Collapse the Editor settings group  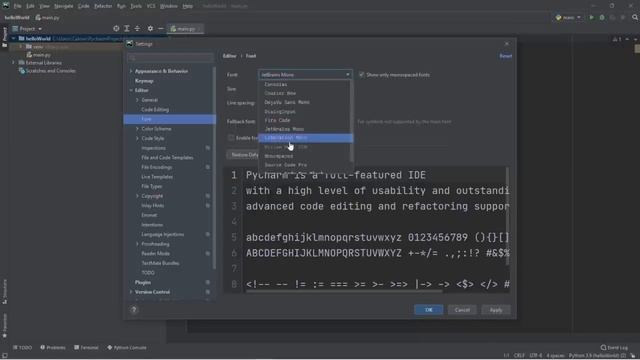coord(131,90)
